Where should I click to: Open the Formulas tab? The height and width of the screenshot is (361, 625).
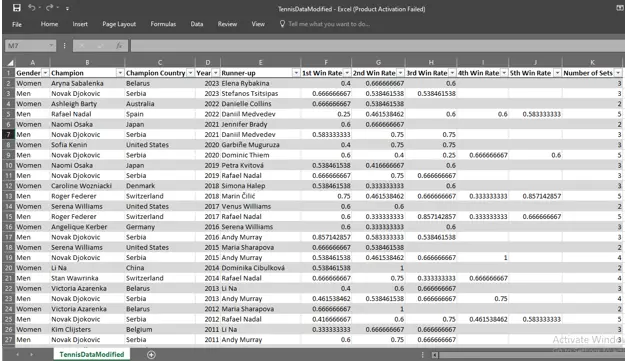click(163, 24)
